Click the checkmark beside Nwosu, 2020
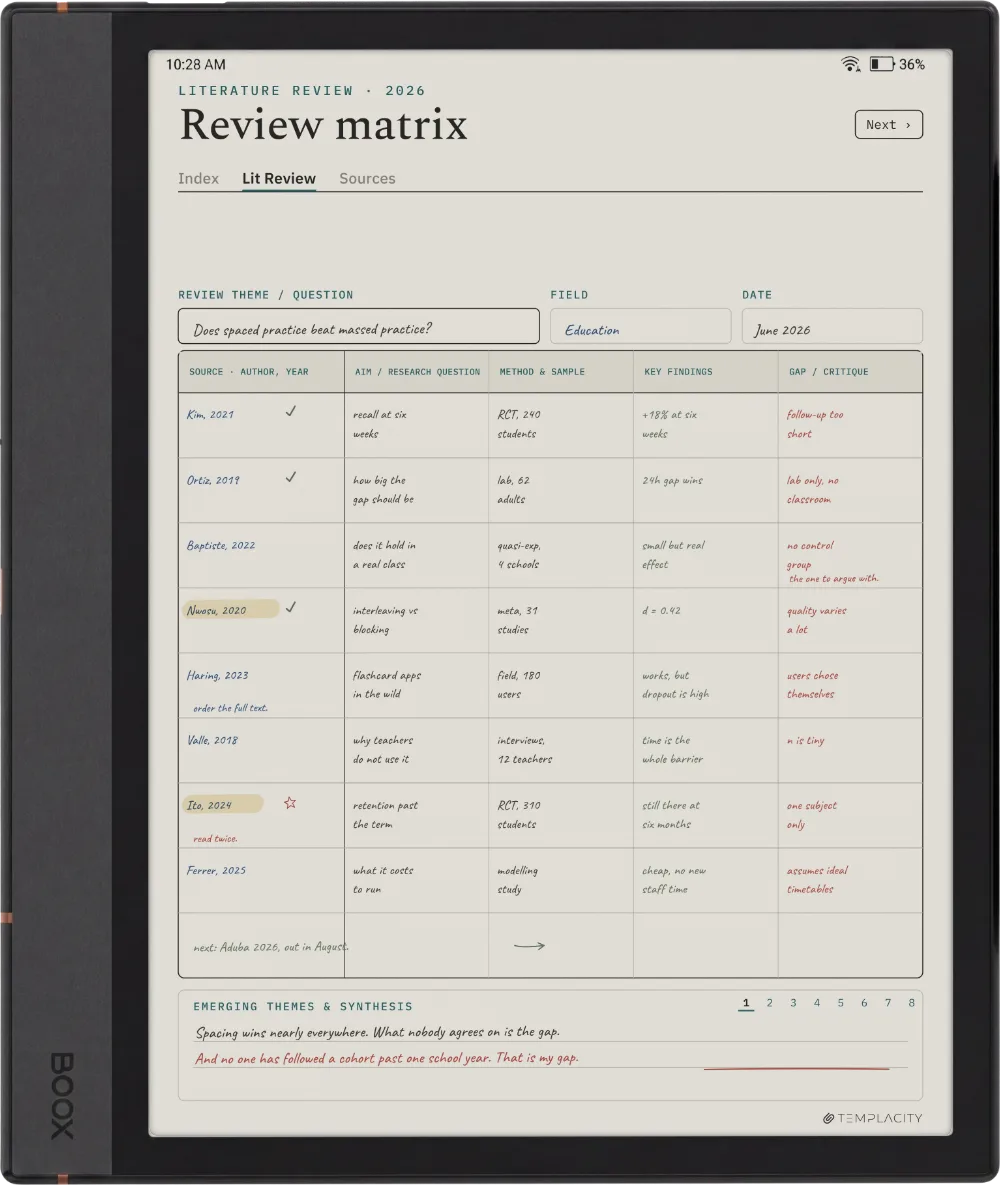The image size is (1000, 1186). [290, 607]
